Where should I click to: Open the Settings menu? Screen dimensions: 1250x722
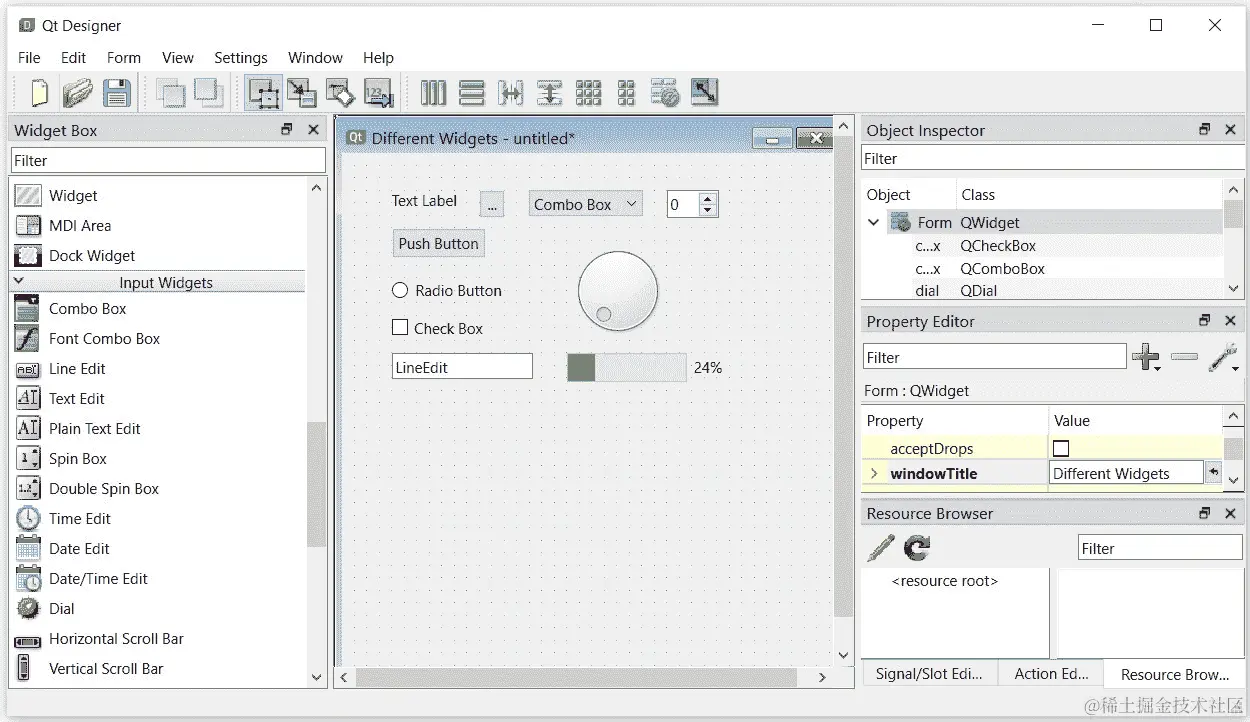(241, 57)
